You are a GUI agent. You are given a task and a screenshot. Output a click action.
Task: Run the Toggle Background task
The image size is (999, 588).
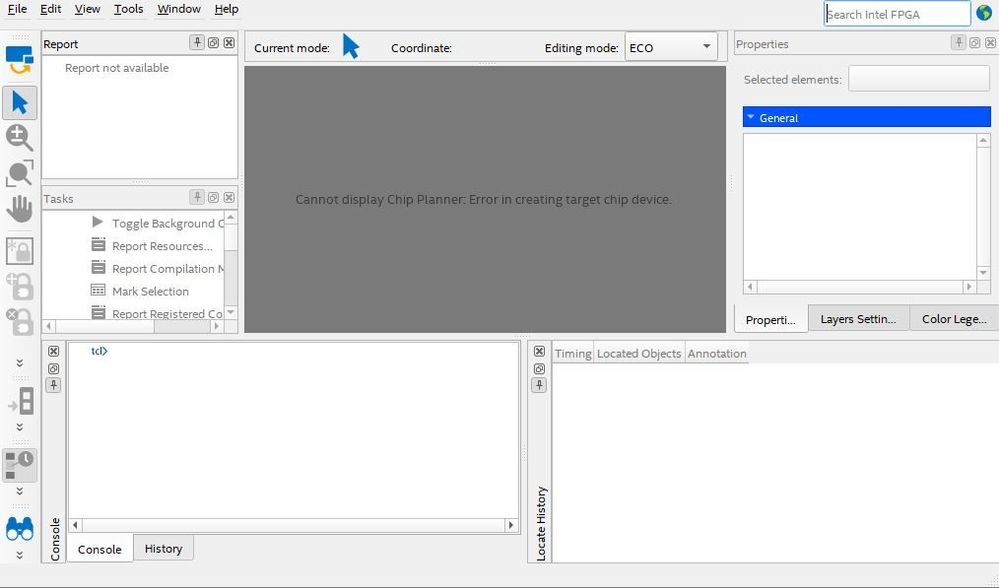[168, 224]
